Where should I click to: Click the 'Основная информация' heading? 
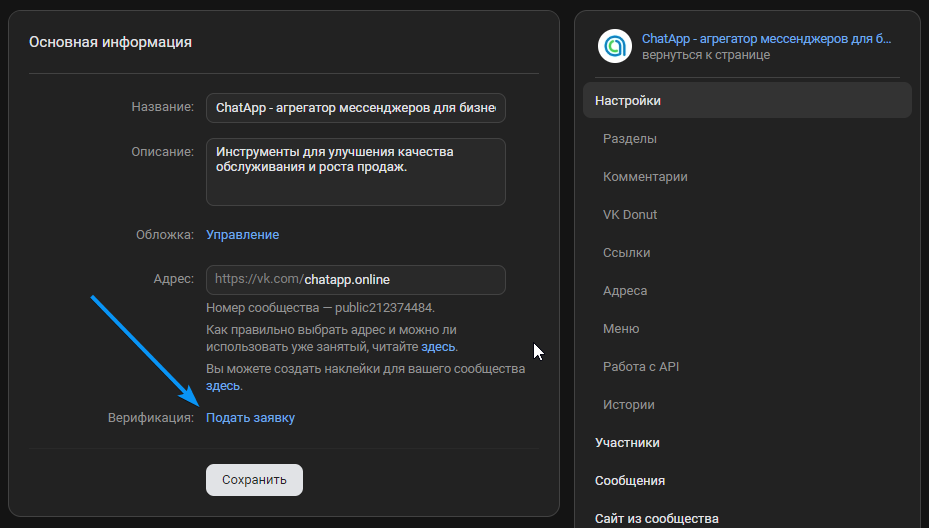[110, 42]
